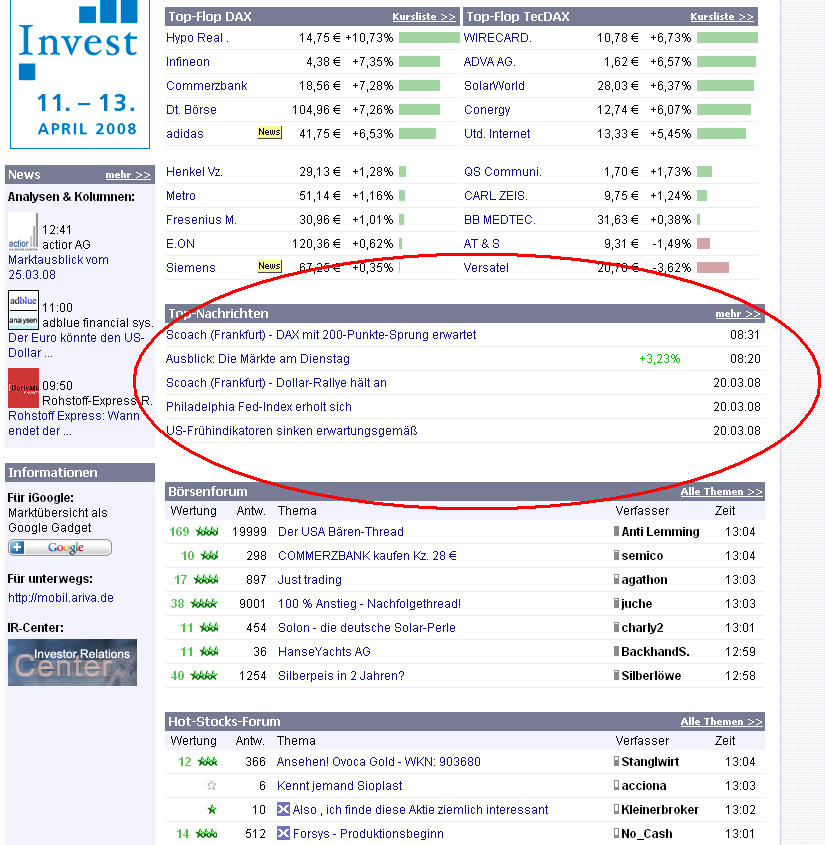
Task: Open the adblue analysen logo thumbnail
Action: point(23,310)
